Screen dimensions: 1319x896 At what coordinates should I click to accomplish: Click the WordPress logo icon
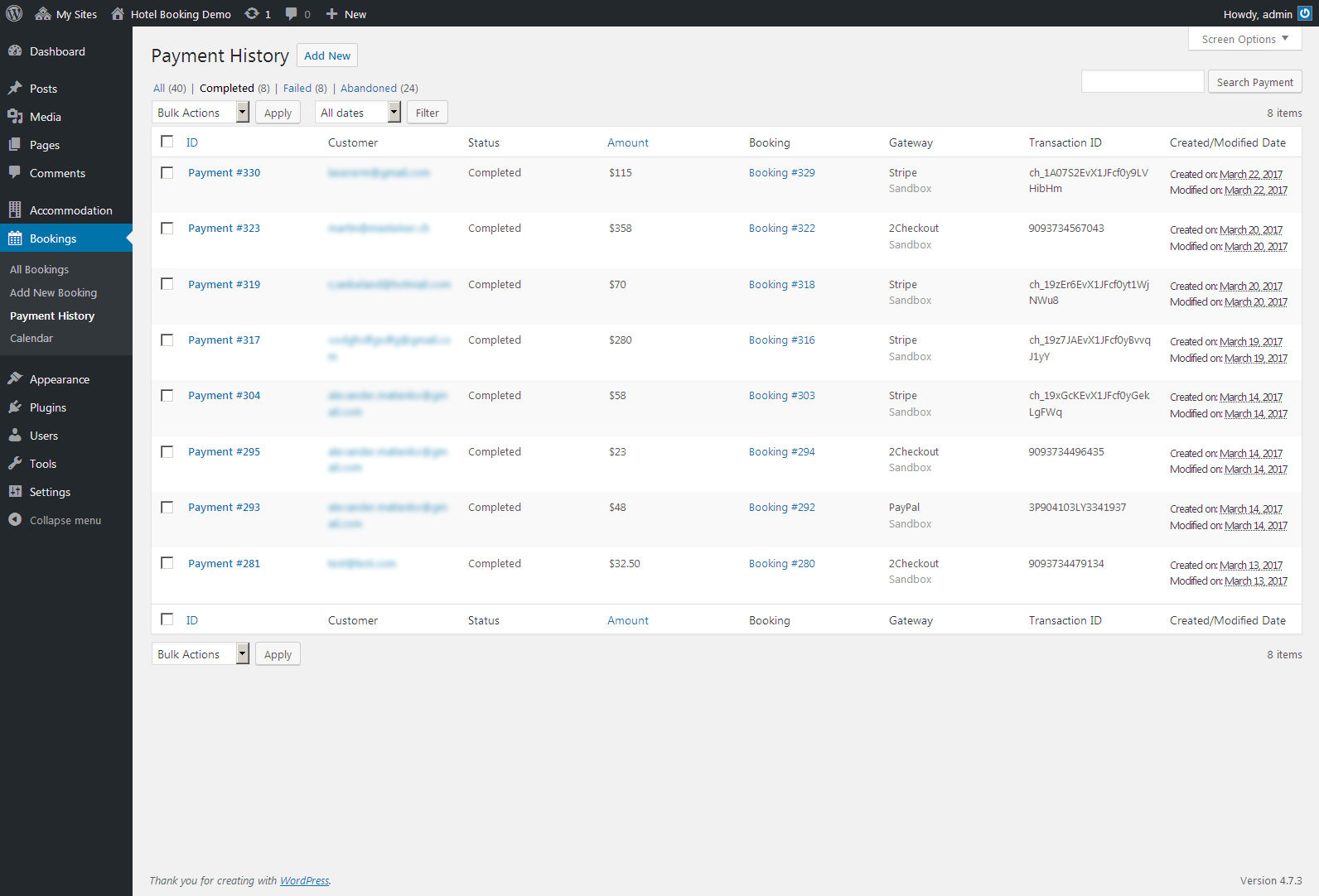(x=14, y=13)
